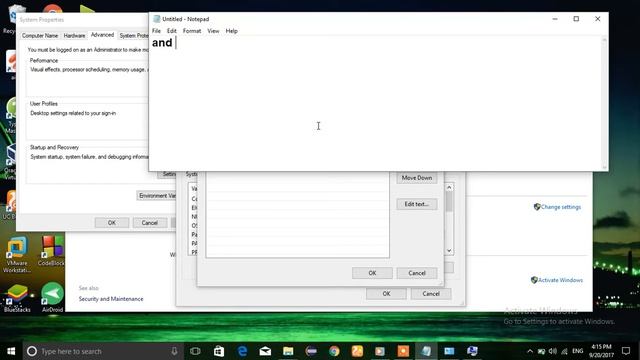
Task: Select the BlueStacks desktop icon
Action: click(x=17, y=298)
